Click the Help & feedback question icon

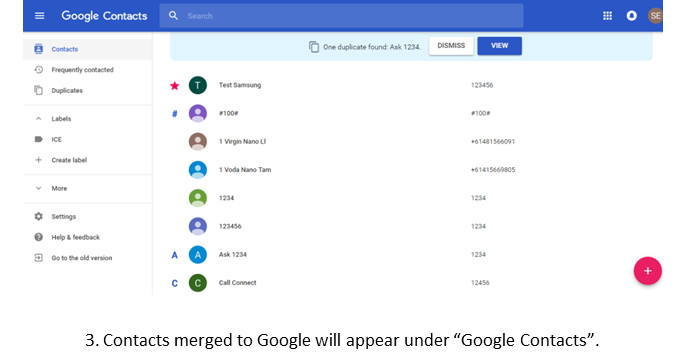pos(38,237)
